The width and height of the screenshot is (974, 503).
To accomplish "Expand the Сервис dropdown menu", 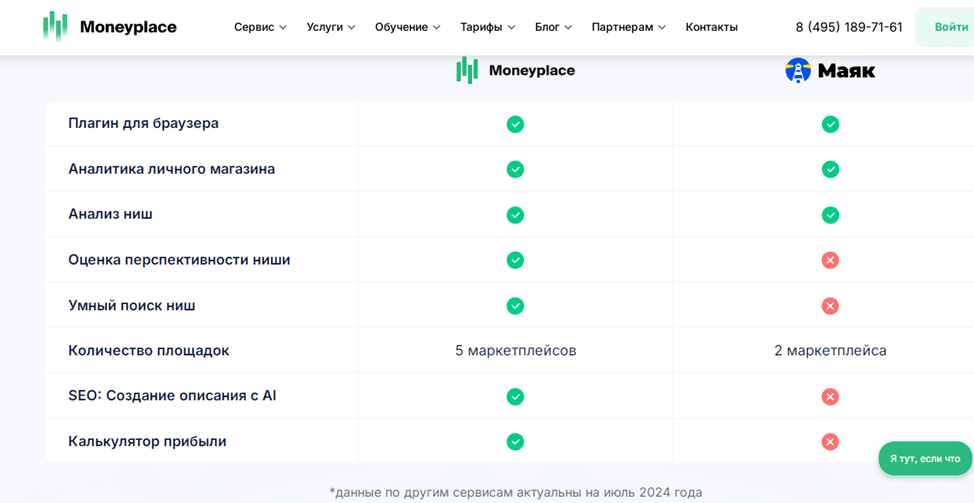I will pyautogui.click(x=260, y=27).
